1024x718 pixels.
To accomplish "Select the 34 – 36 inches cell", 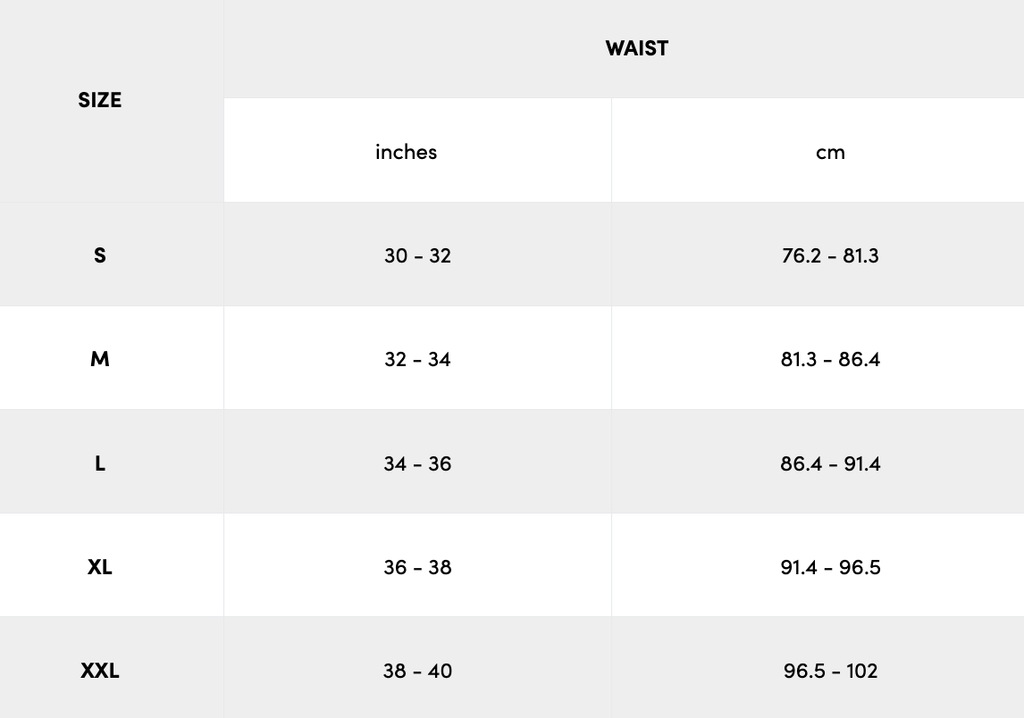I will point(417,463).
